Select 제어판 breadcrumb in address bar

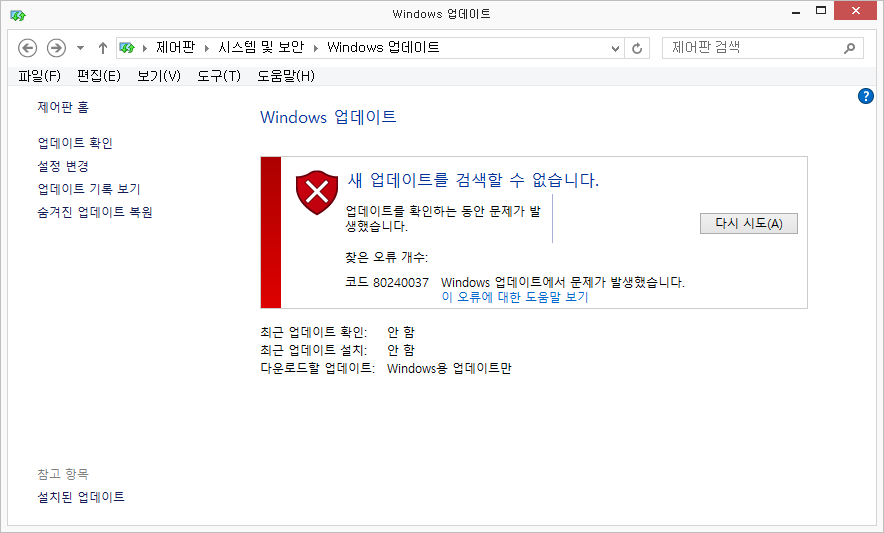click(175, 47)
